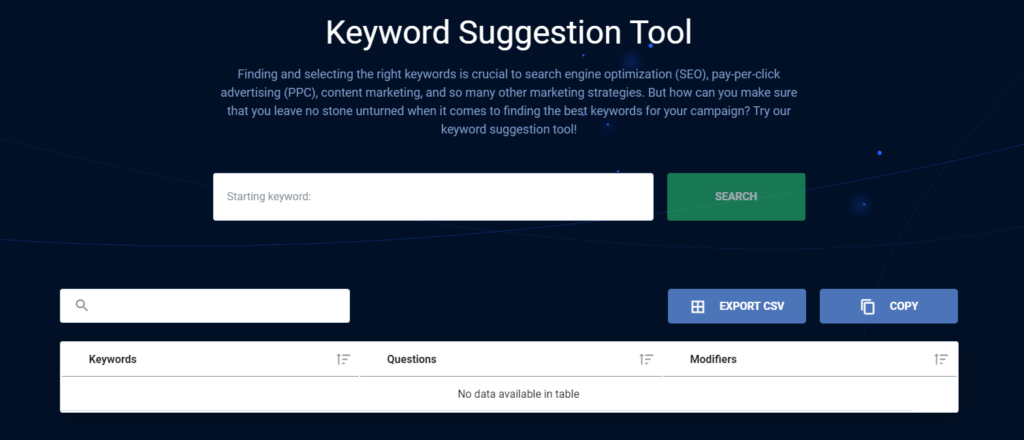1024x440 pixels.
Task: Copy table results with the COPY button
Action: 889,306
